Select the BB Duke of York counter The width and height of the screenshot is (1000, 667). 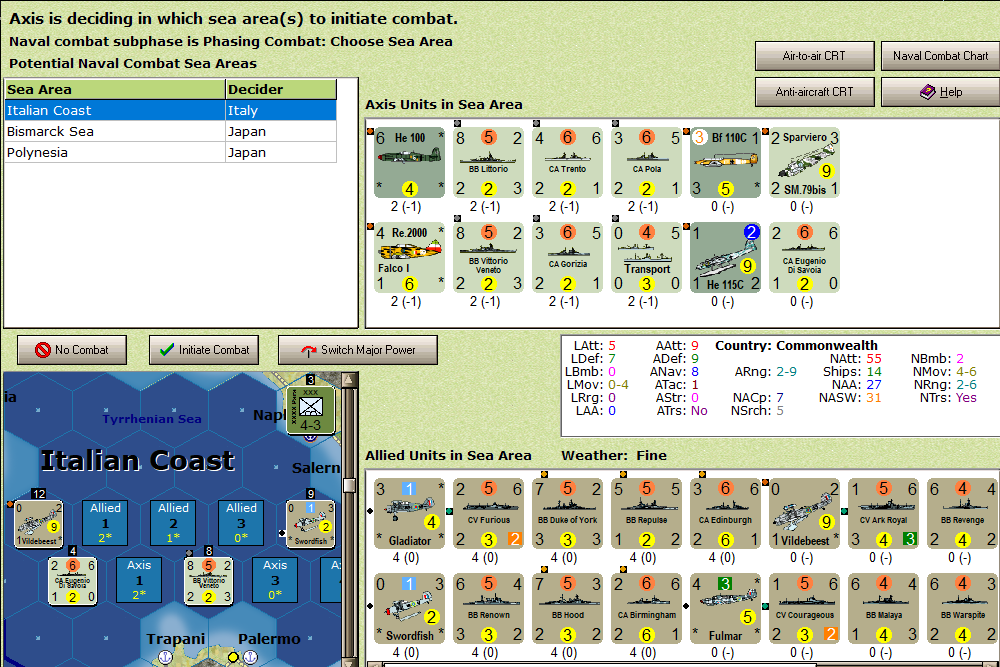click(568, 514)
